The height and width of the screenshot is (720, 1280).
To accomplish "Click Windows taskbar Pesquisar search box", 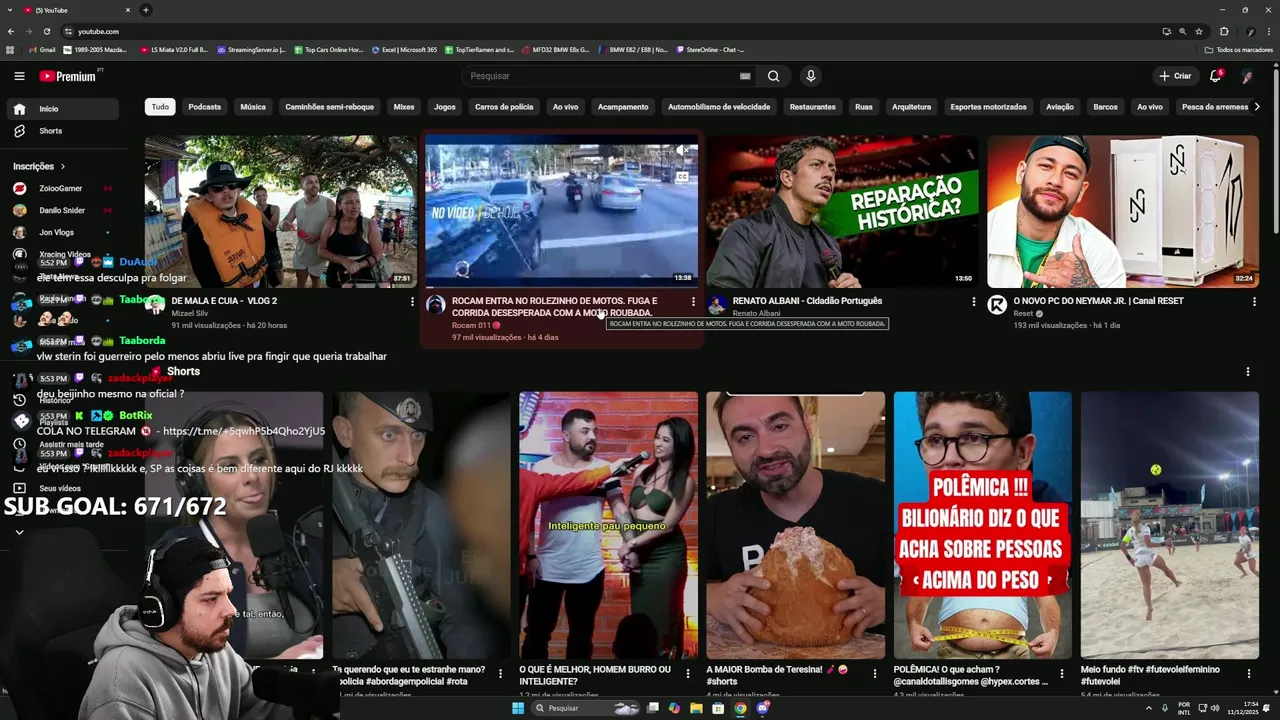I will (x=586, y=708).
